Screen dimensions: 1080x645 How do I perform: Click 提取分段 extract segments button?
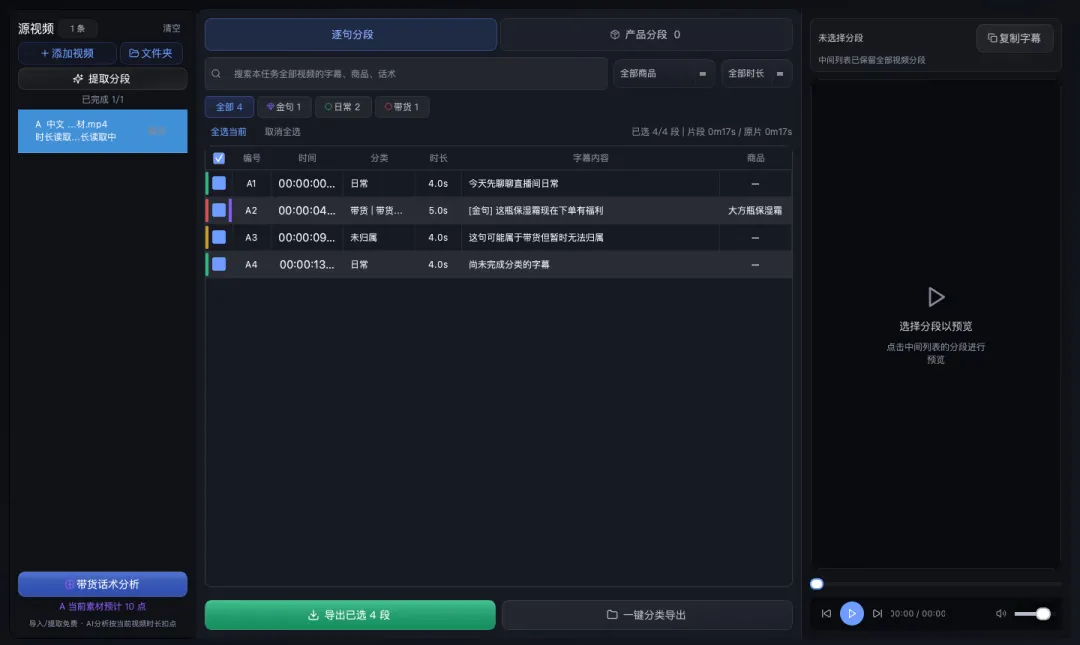tap(102, 79)
